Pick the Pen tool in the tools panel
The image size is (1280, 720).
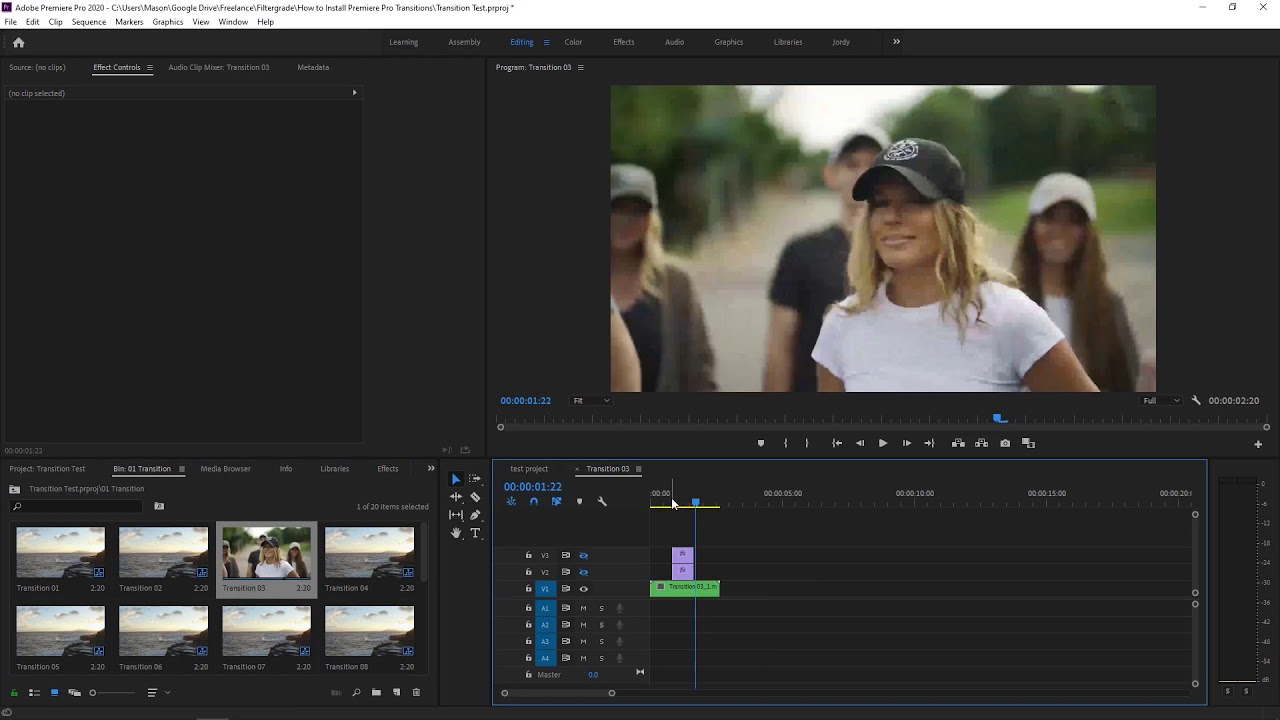475,515
